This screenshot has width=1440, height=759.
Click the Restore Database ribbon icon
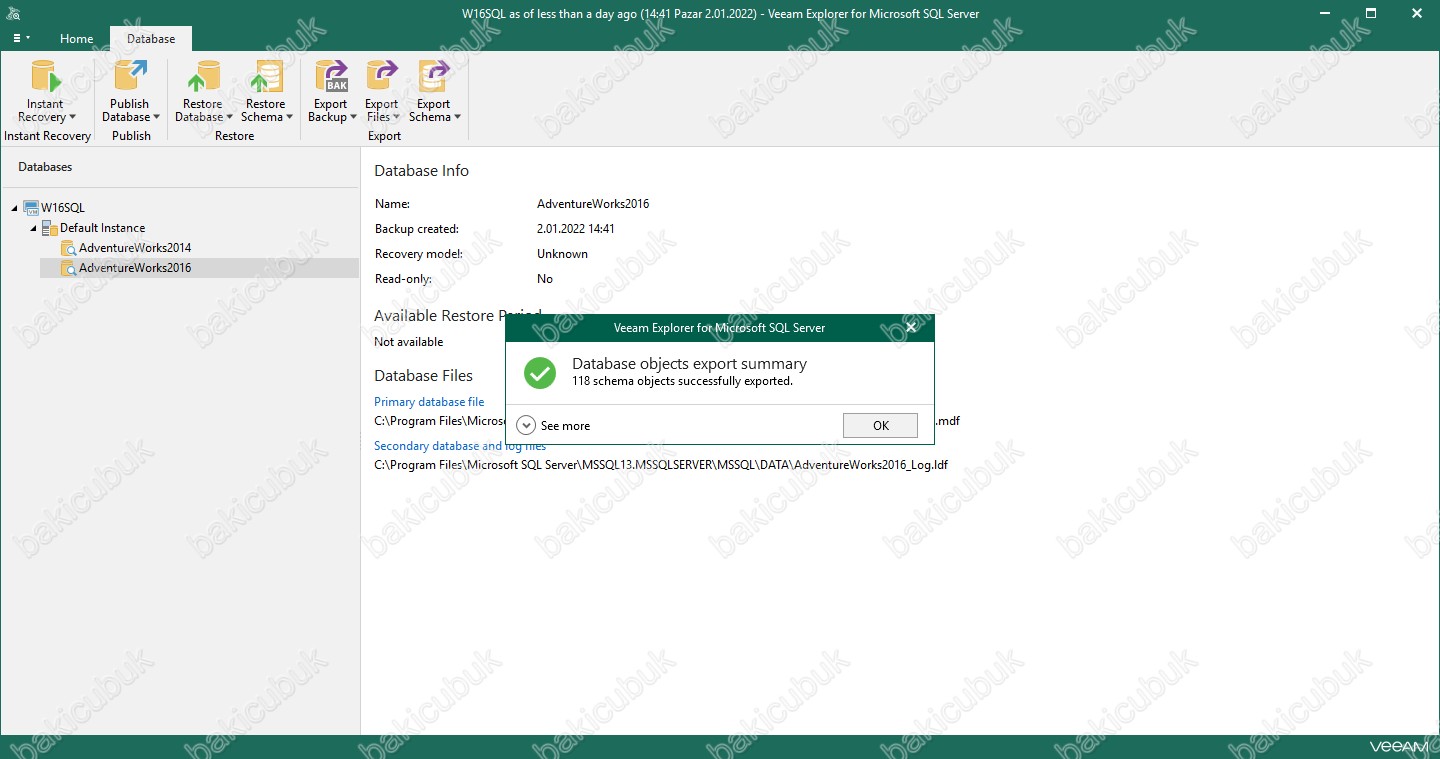[203, 77]
